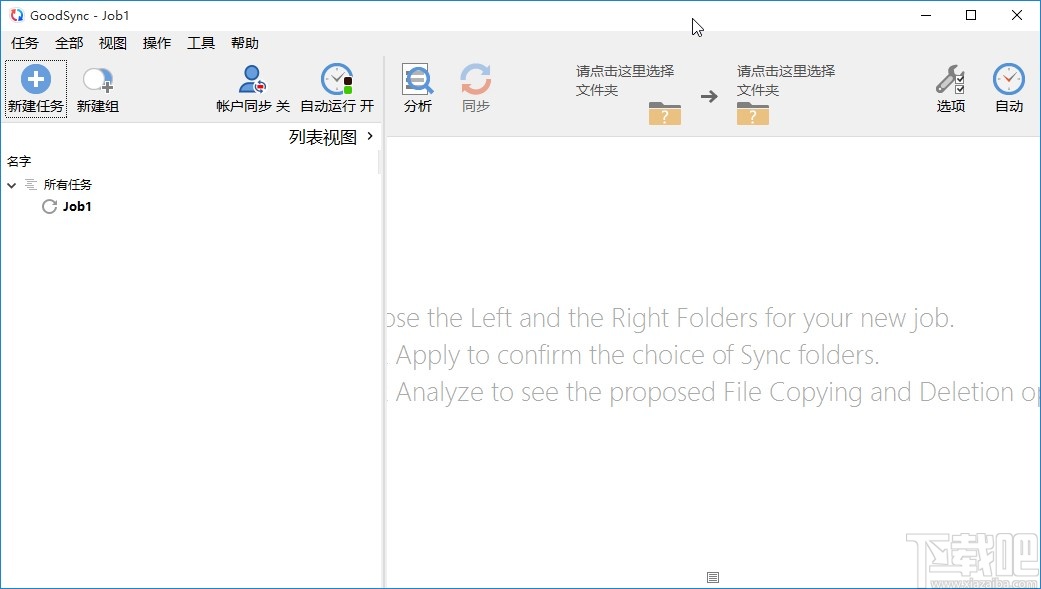Toggle 自动运行 auto-run clock
The width and height of the screenshot is (1041, 589).
tap(337, 89)
